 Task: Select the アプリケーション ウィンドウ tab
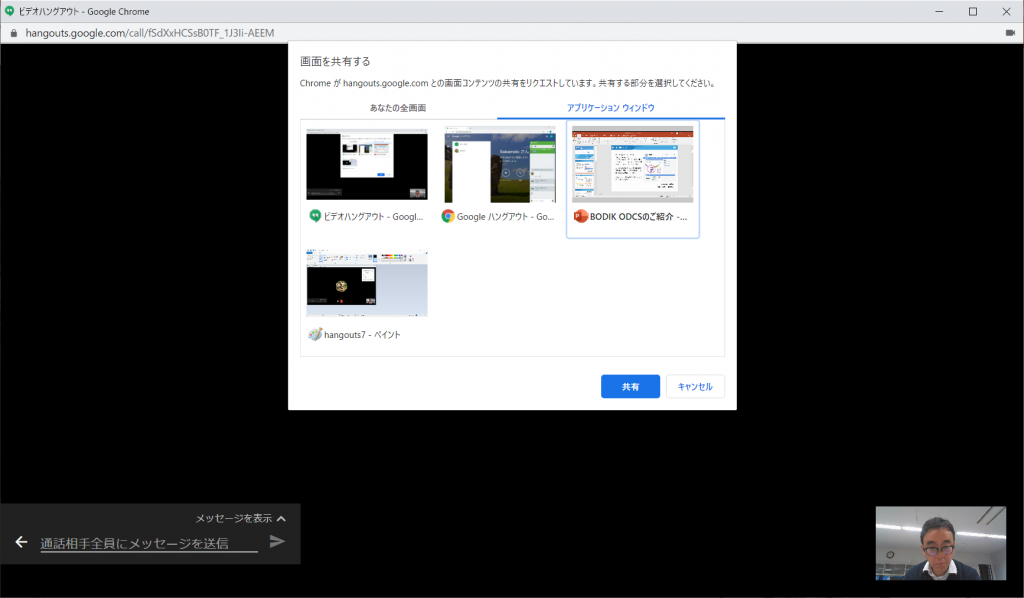611,108
